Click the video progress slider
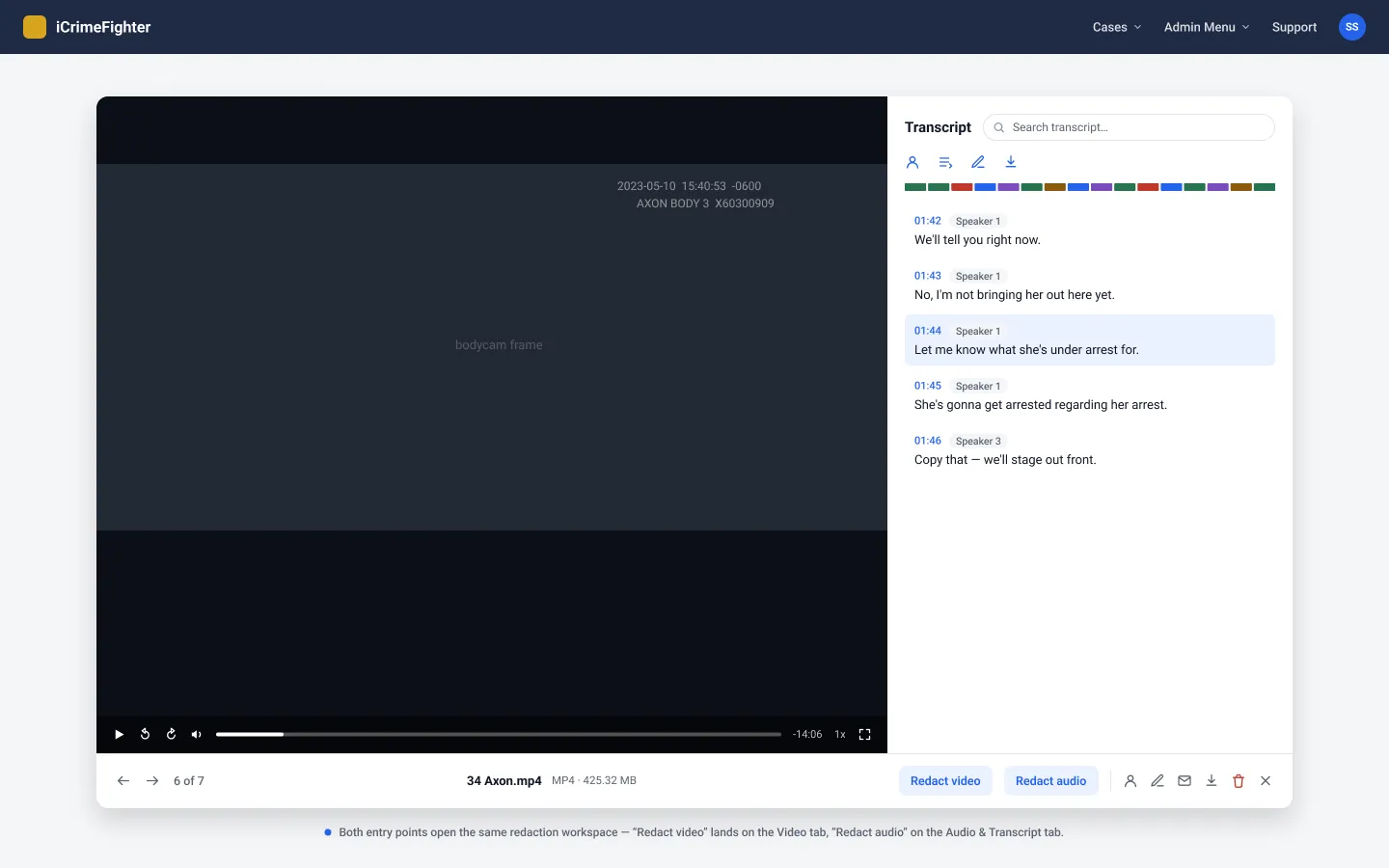Viewport: 1389px width, 868px height. point(499,735)
